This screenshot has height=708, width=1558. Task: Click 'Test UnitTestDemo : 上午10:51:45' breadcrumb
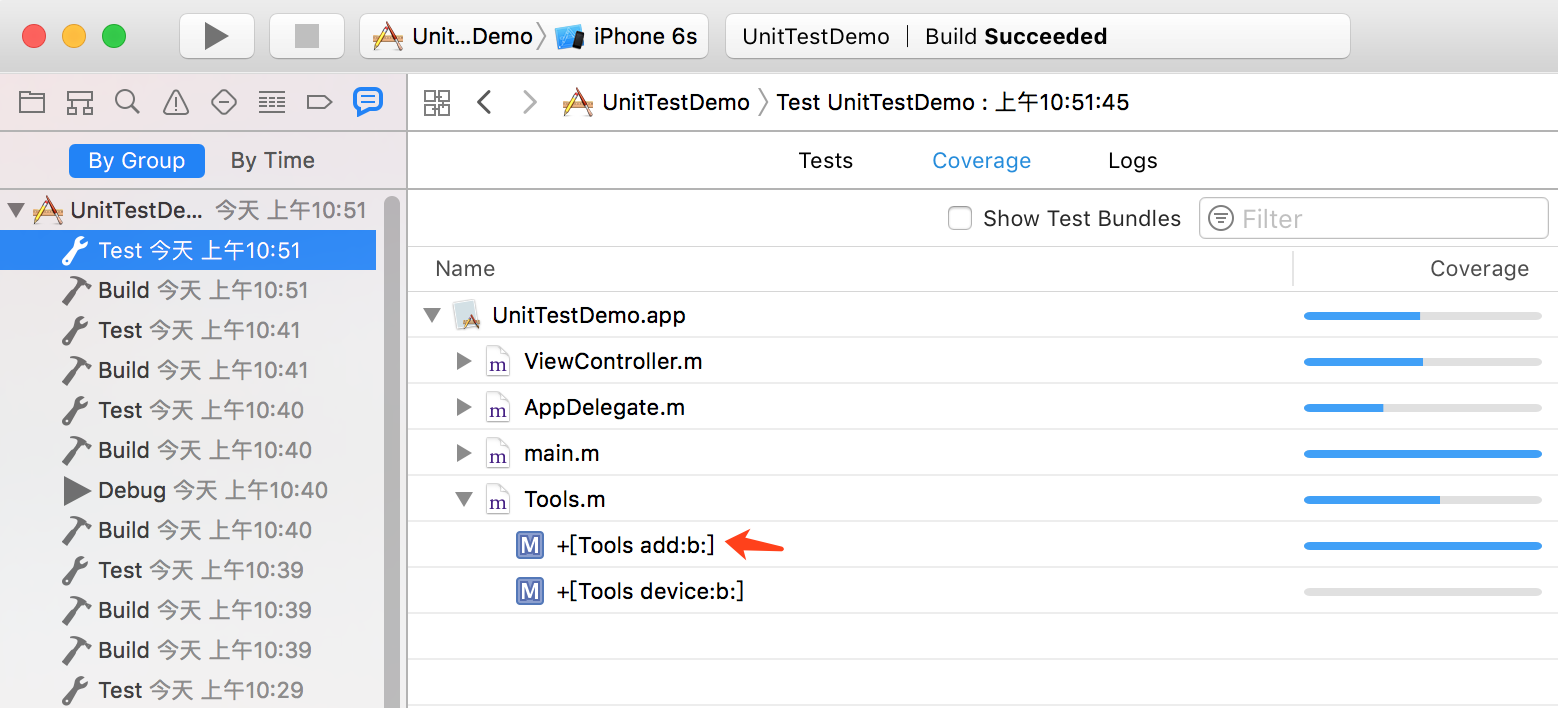(x=953, y=102)
